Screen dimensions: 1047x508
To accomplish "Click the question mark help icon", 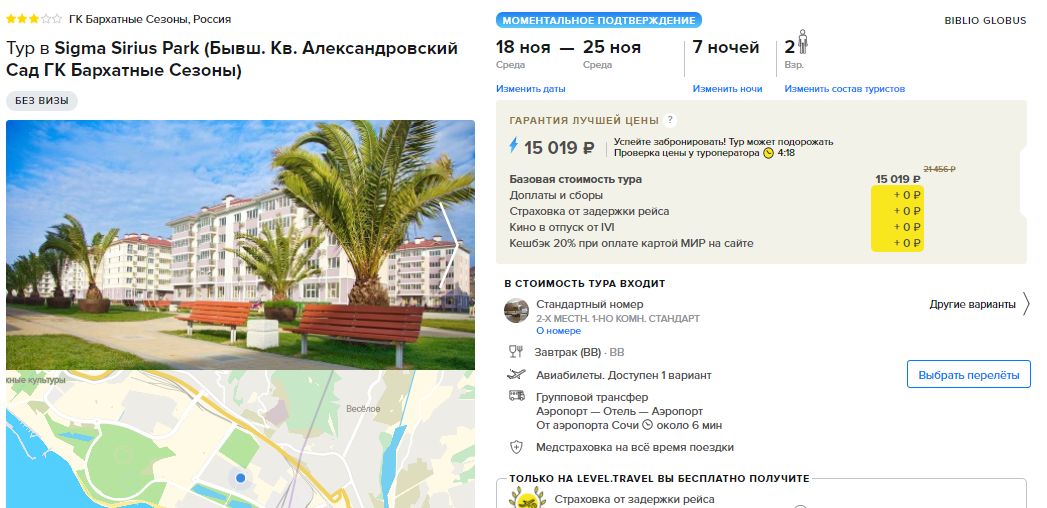I will (x=670, y=121).
